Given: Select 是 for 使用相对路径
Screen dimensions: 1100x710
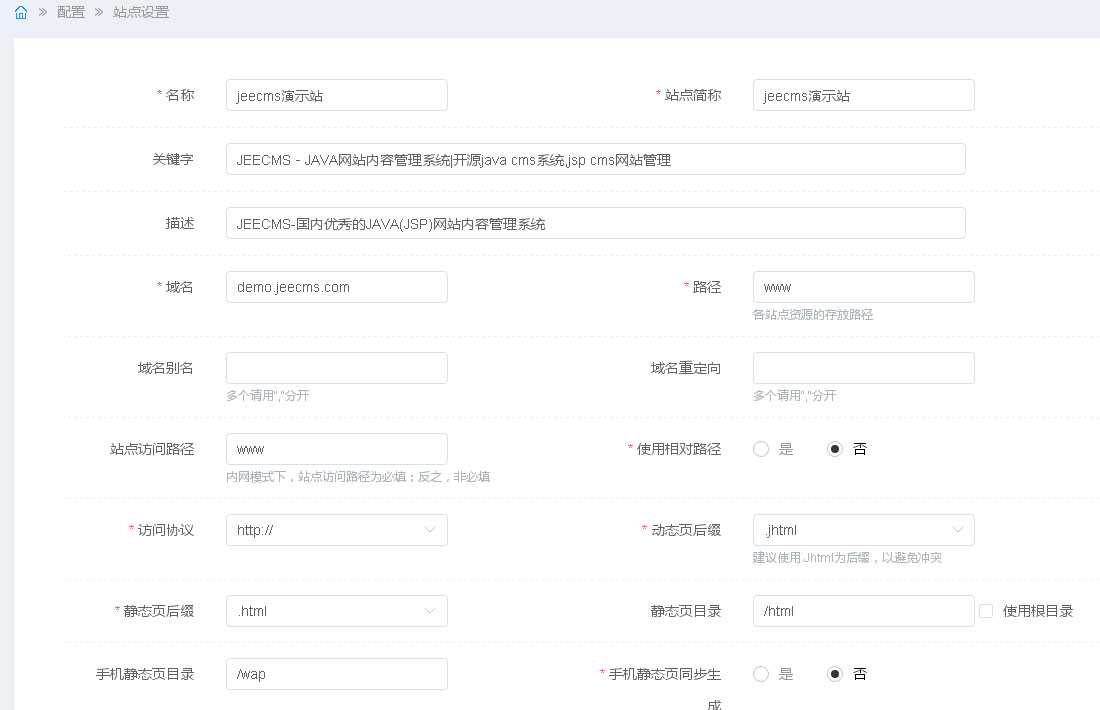Looking at the screenshot, I should pyautogui.click(x=761, y=449).
